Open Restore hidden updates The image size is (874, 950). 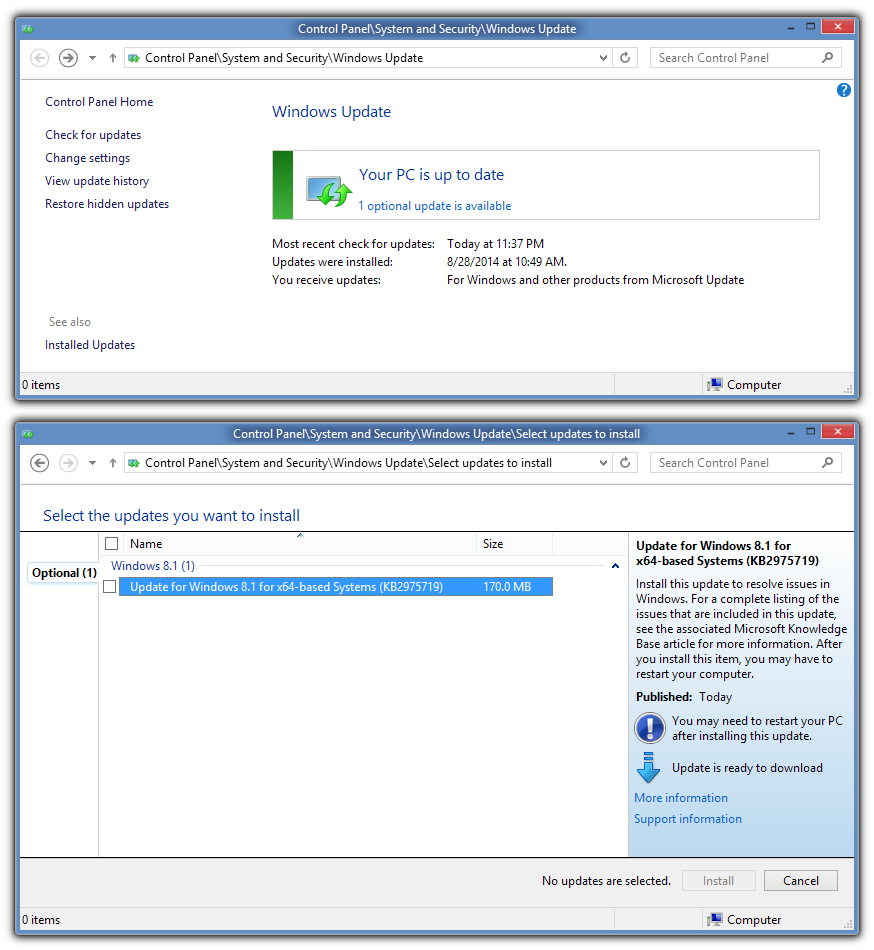107,204
